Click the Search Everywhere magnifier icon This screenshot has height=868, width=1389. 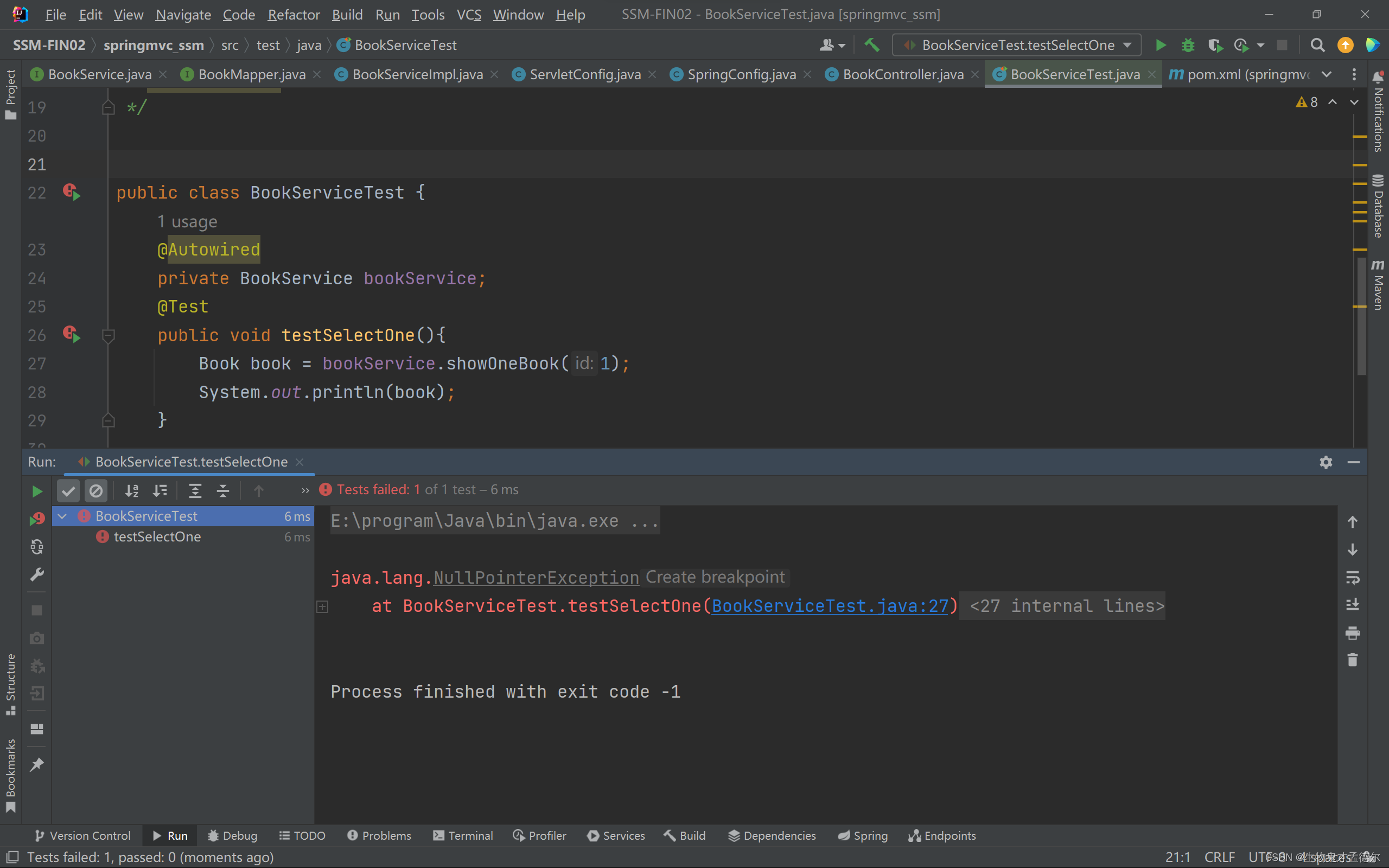click(1317, 45)
